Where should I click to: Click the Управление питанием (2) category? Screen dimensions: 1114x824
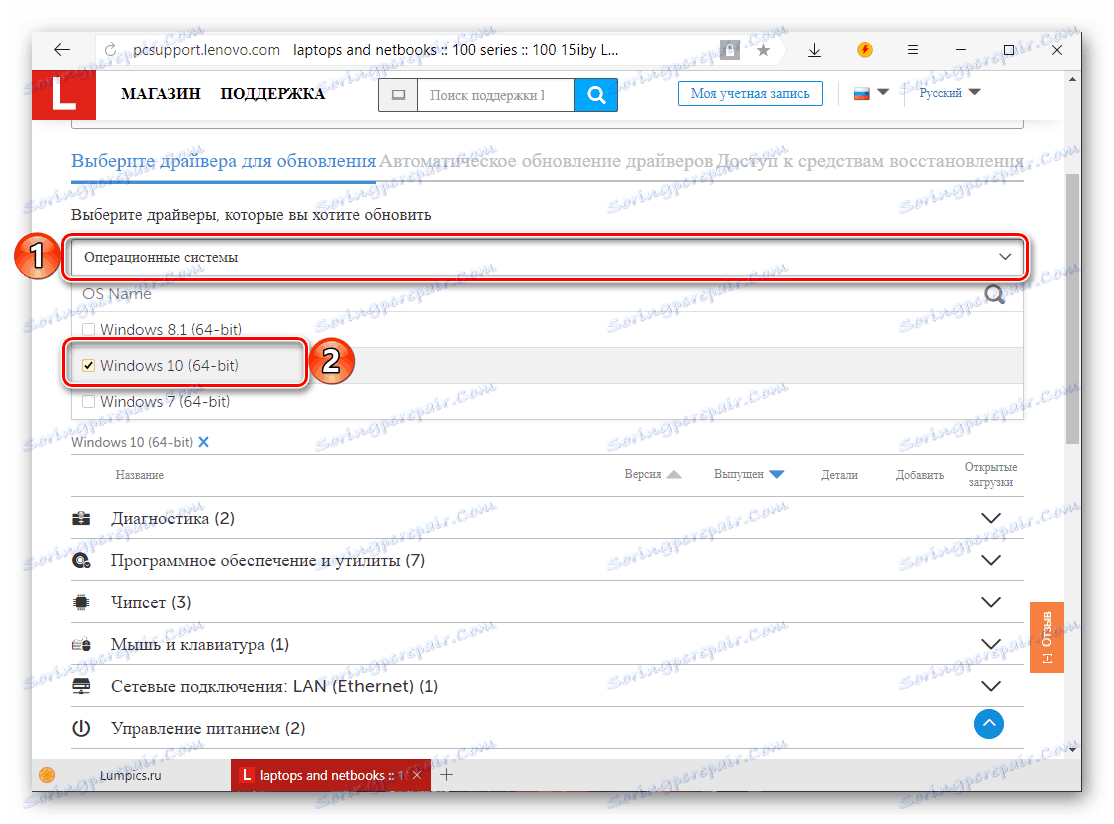tap(207, 729)
